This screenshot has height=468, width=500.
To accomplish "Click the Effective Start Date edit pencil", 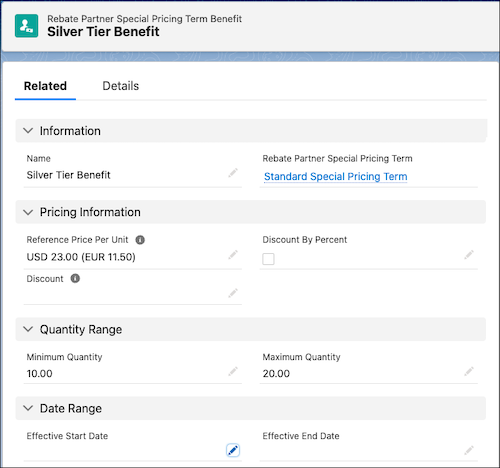I will pos(233,450).
